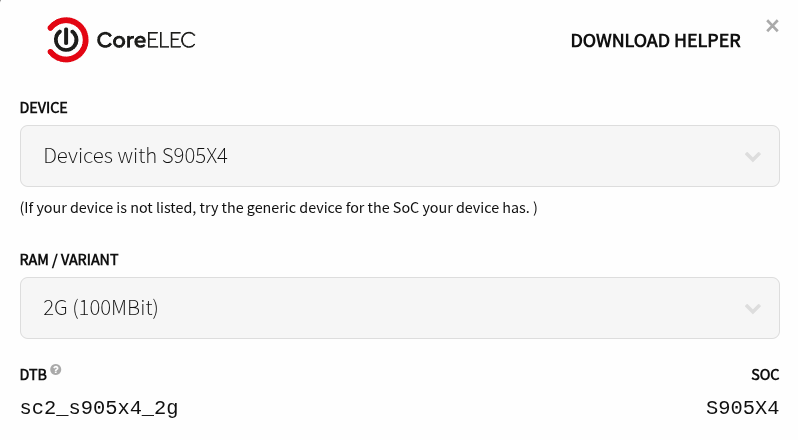Open the Device dropdown list
The width and height of the screenshot is (798, 440).
tap(399, 156)
